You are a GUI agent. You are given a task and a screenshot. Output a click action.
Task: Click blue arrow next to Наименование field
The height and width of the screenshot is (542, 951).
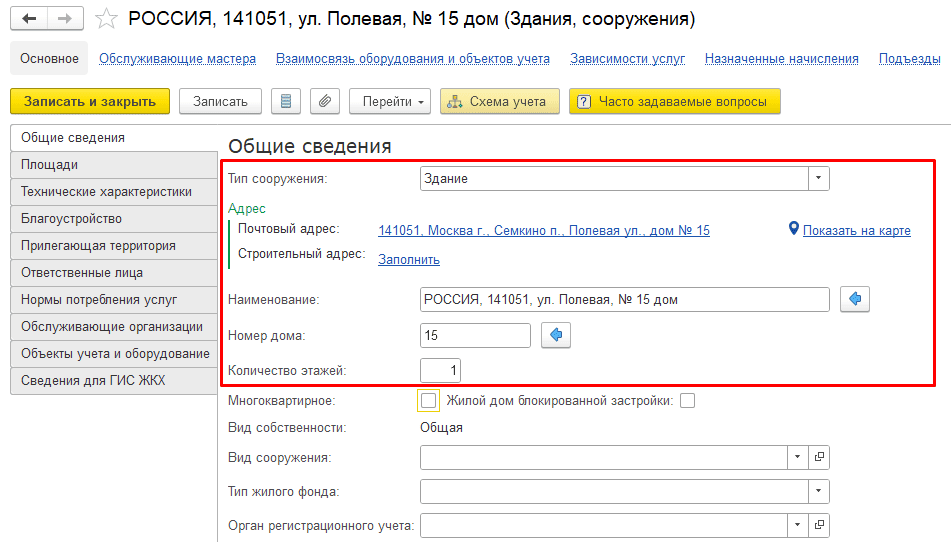point(855,299)
